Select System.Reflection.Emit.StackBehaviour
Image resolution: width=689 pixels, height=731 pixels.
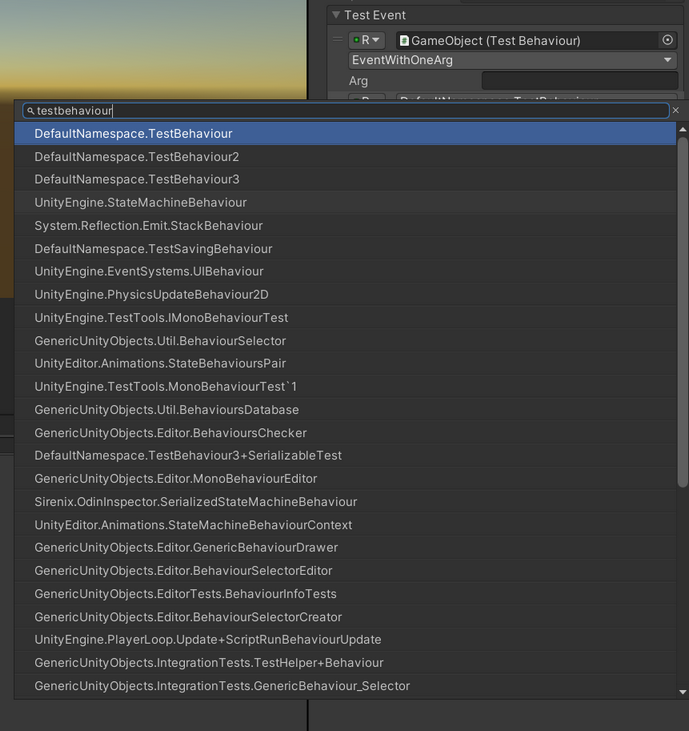click(345, 226)
